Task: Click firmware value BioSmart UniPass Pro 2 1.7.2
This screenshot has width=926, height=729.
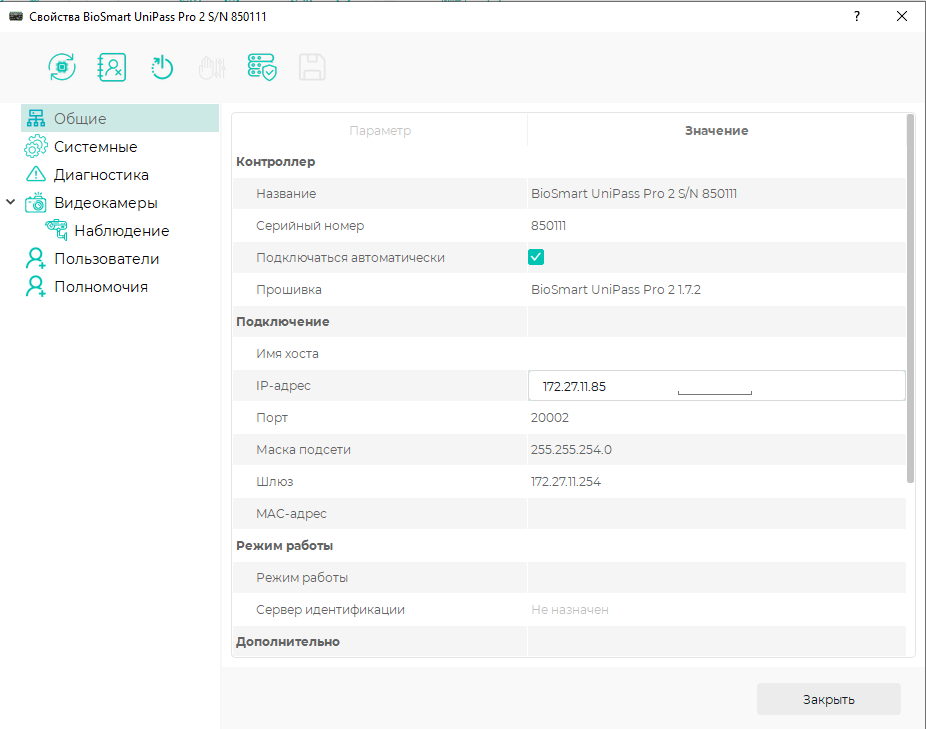Action: (x=616, y=289)
